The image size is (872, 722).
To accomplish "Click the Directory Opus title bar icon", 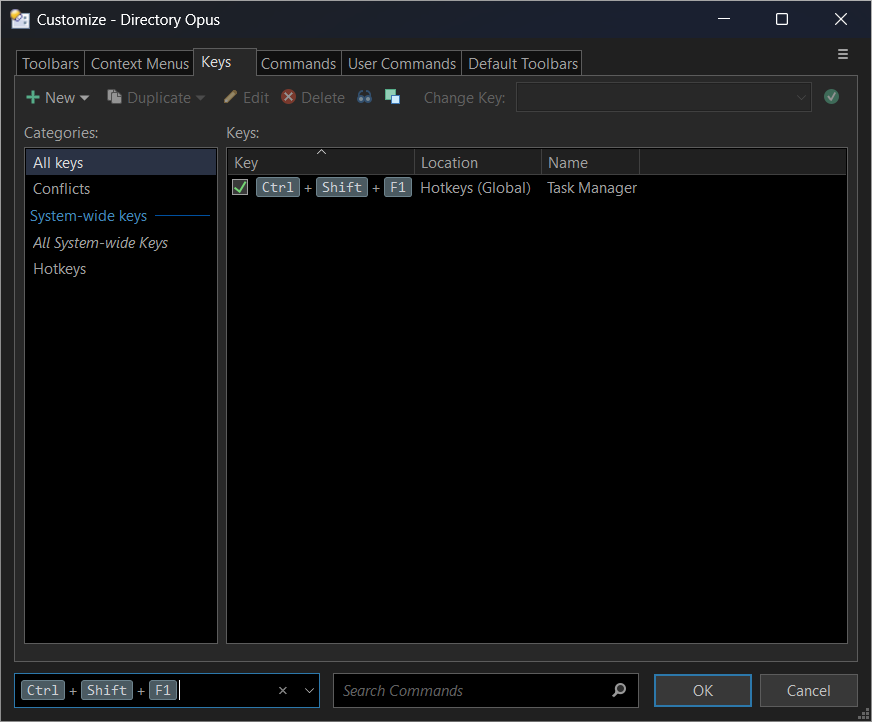I will click(x=19, y=19).
